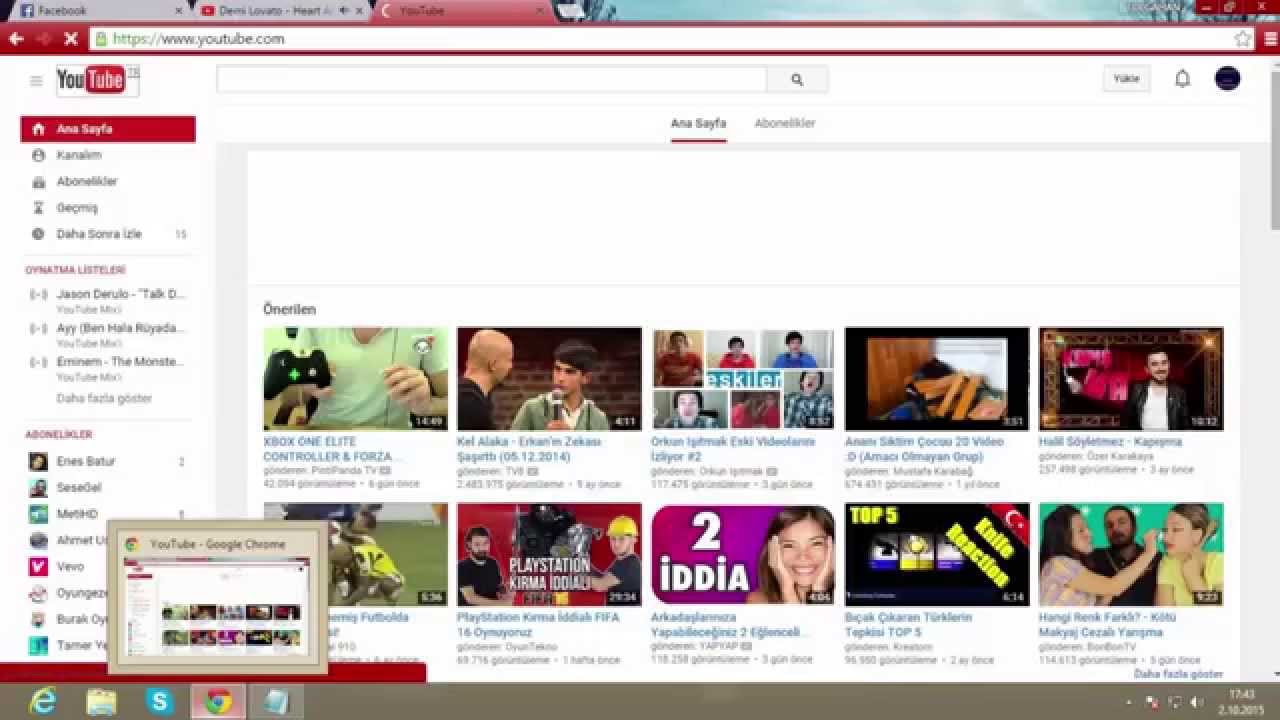Open the Halil Söylemez - Kapışma title

point(1110,441)
